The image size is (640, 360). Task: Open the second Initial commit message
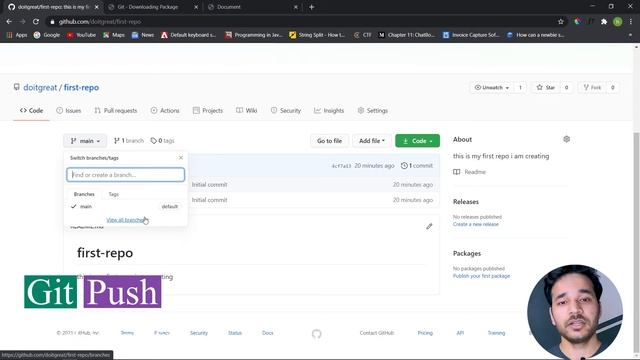tap(209, 200)
